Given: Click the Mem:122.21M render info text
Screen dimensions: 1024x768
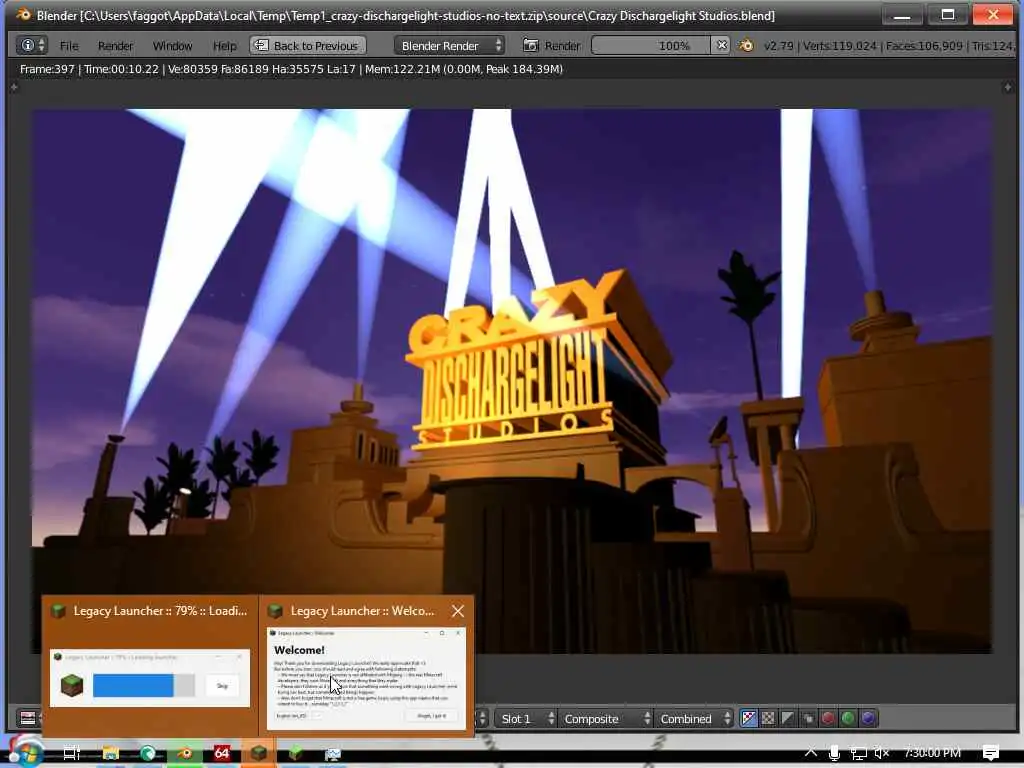Looking at the screenshot, I should click(x=401, y=69).
